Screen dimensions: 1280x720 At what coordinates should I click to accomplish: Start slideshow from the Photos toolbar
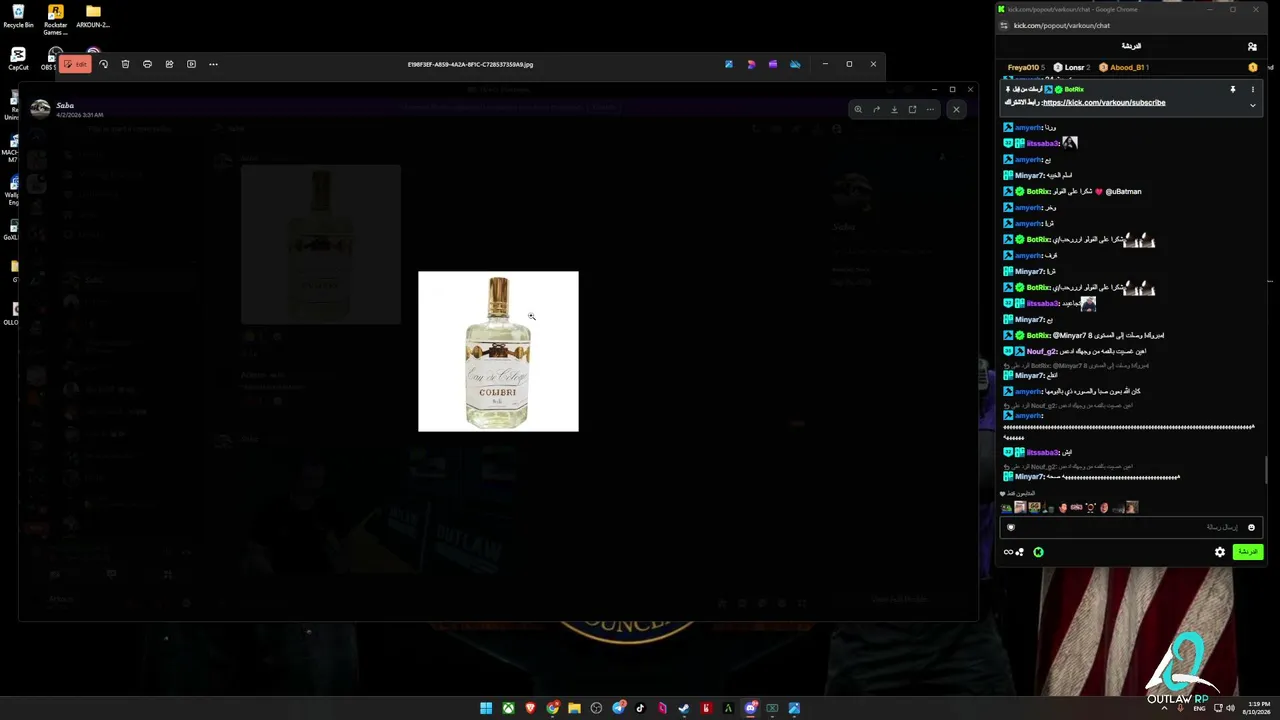(191, 64)
